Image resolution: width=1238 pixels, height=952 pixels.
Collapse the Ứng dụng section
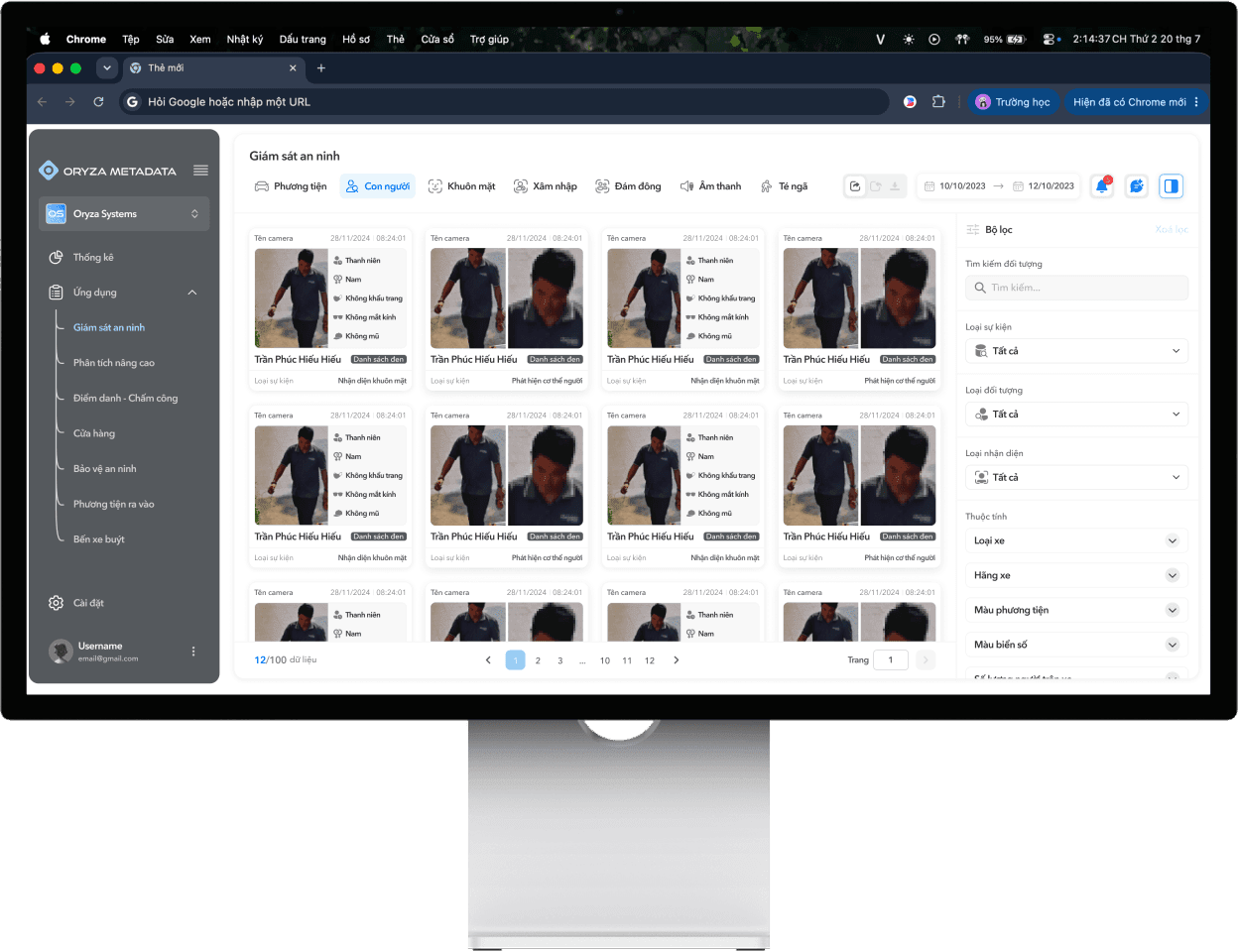[x=192, y=293]
